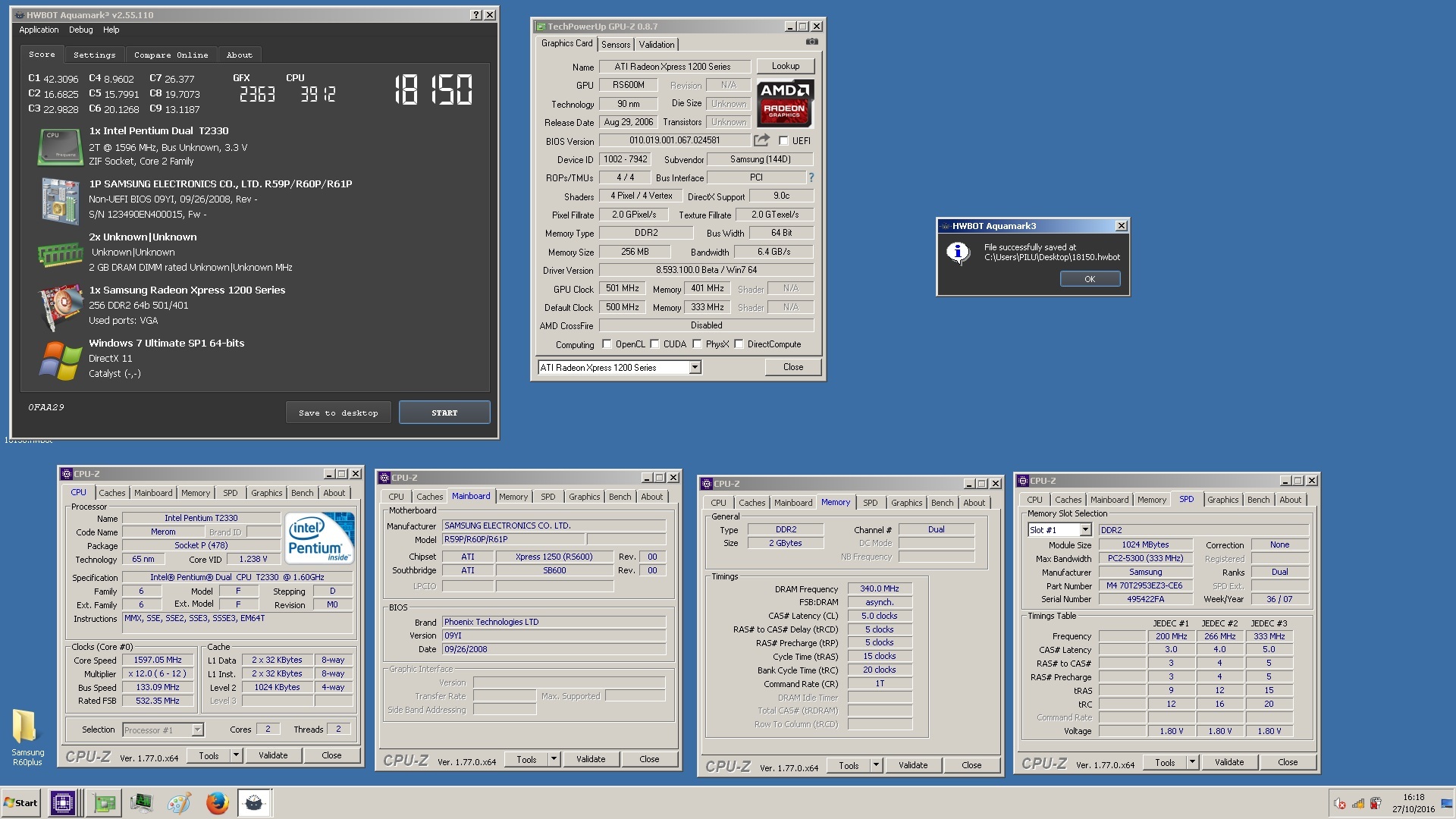
Task: Open the Processor #1 selection dropdown
Action: (197, 730)
